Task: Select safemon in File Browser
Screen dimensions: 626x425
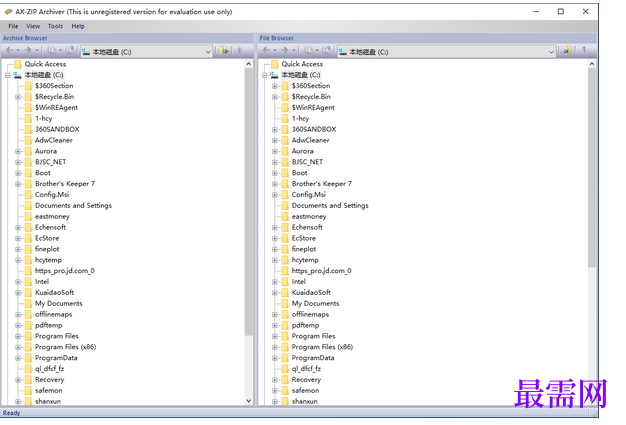Action: coord(305,390)
